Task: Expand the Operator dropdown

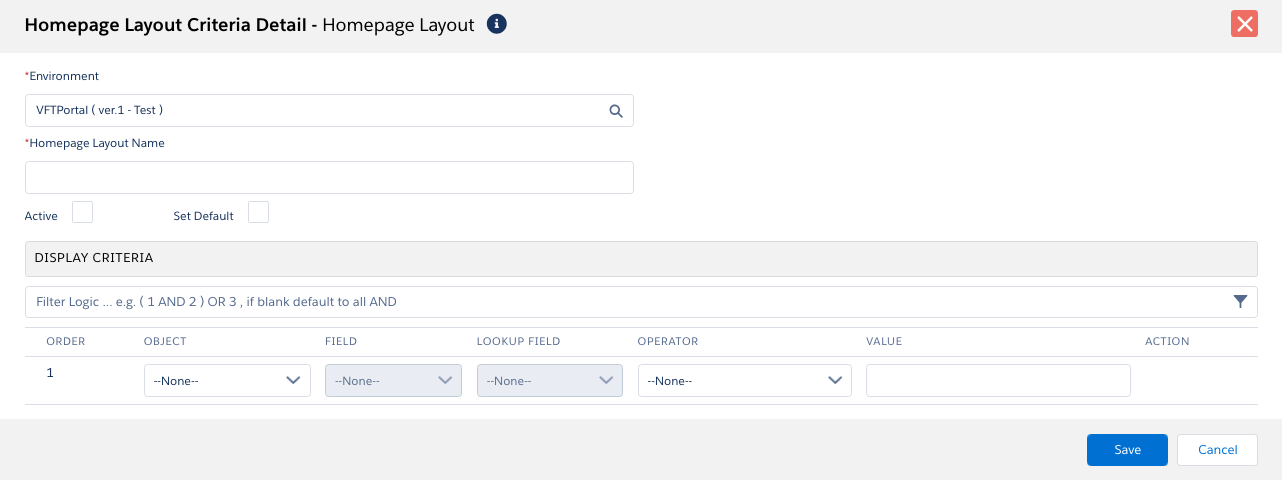Action: [744, 381]
